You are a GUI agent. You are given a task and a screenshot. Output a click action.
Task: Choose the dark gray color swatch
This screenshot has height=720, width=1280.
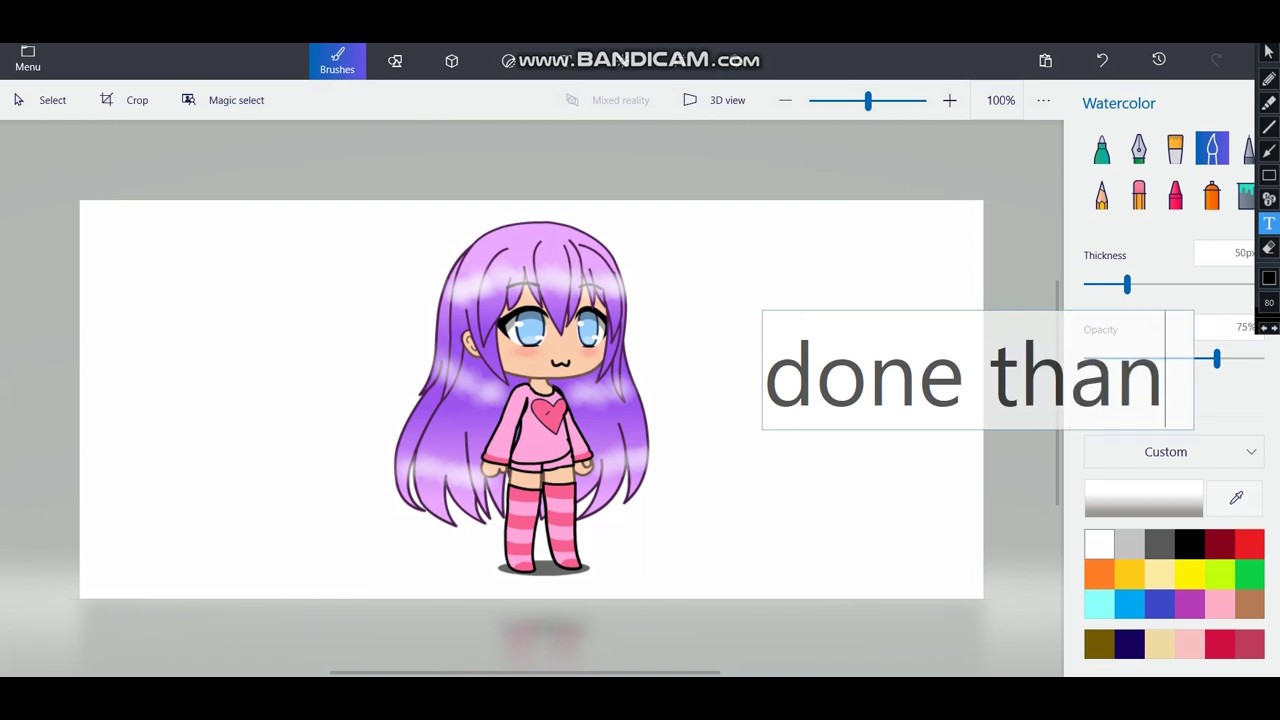pos(1159,544)
